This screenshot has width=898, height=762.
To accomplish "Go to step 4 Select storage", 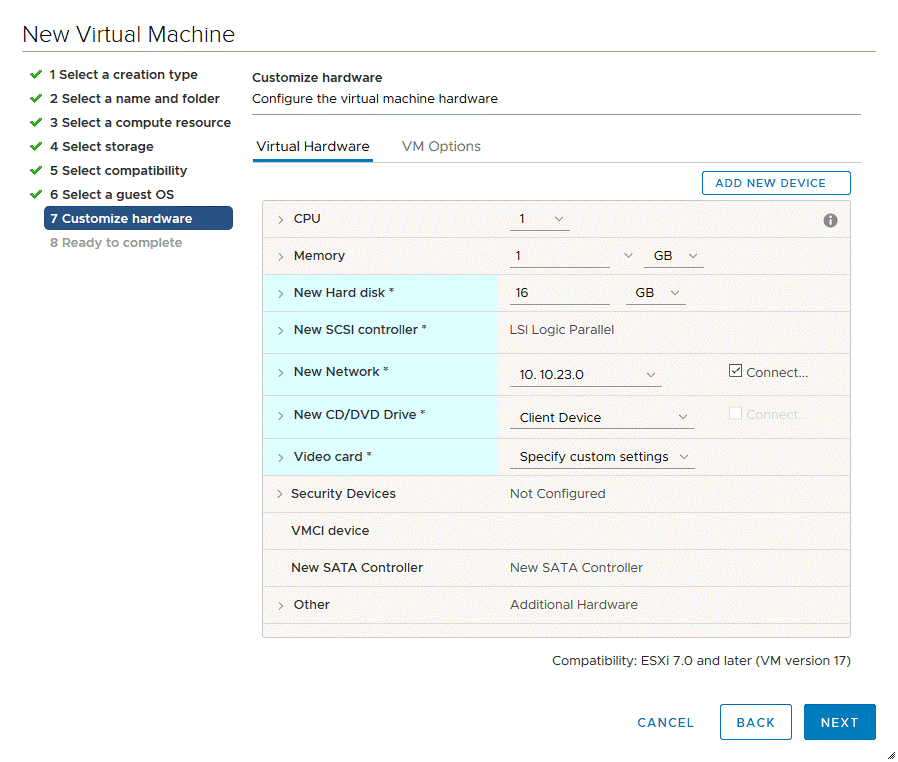I will (x=107, y=147).
